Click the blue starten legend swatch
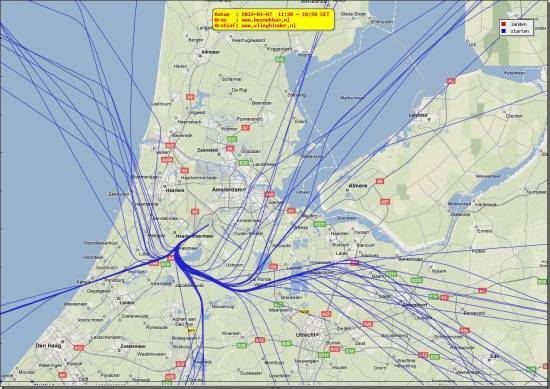 tap(504, 31)
